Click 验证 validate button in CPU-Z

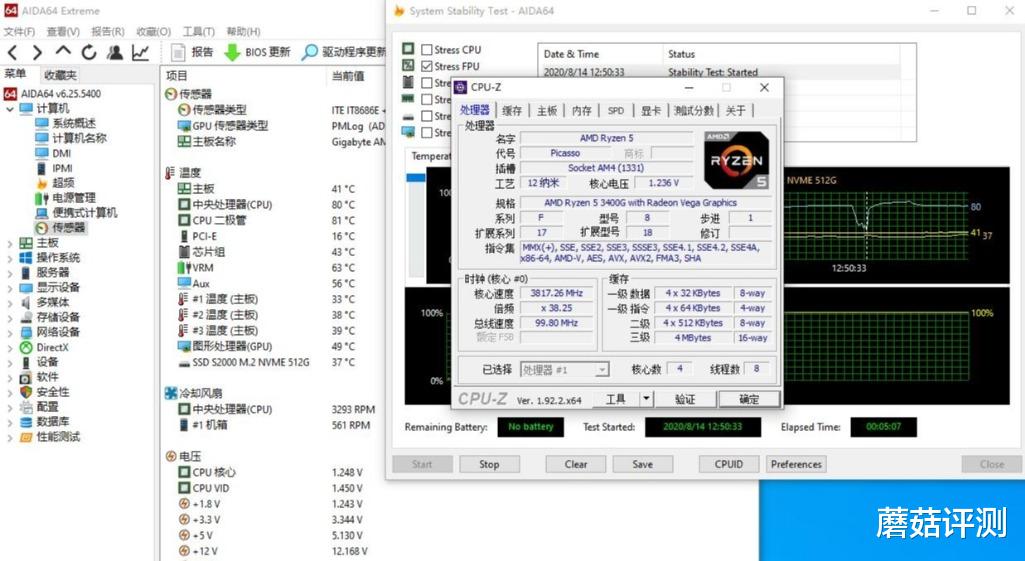tap(684, 399)
